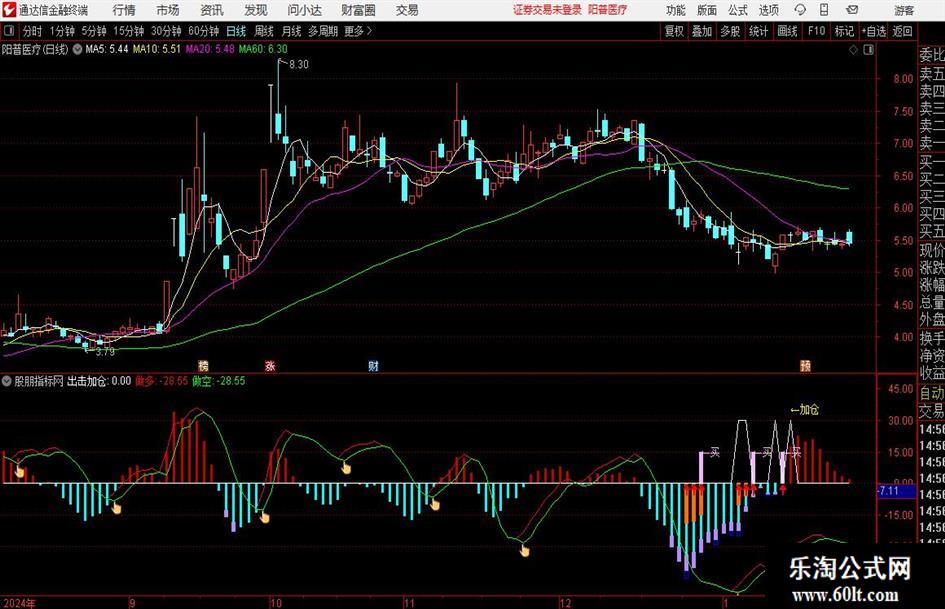
Task: Open the F10 company info button
Action: pos(817,31)
